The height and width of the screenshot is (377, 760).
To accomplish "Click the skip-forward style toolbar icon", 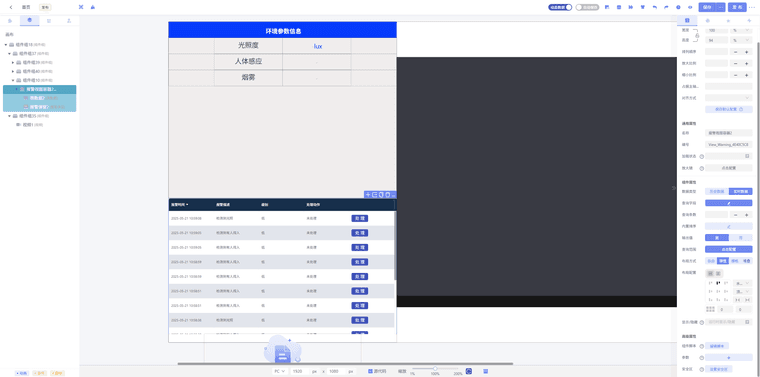I will pyautogui.click(x=631, y=7).
